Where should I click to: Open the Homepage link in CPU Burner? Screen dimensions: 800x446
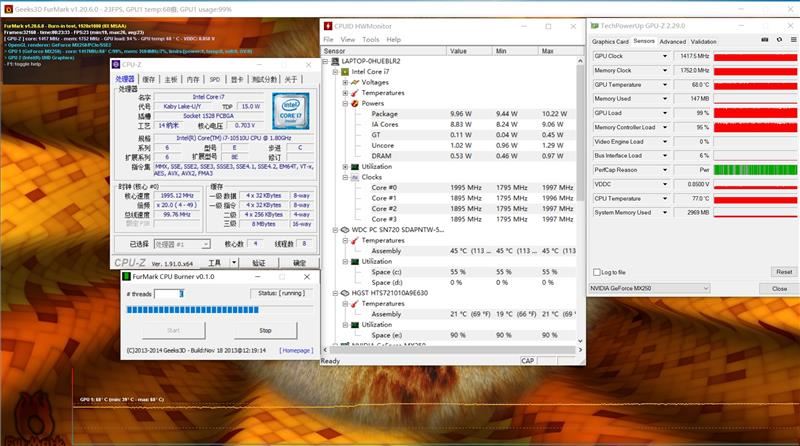296,351
